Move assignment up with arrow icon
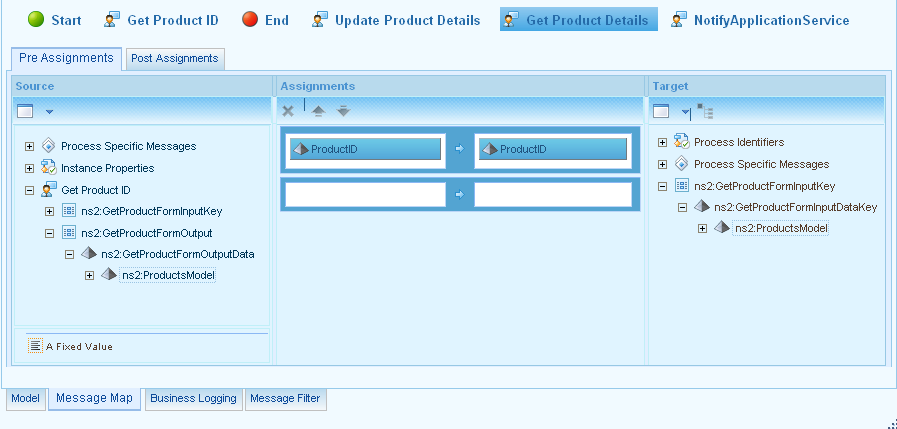Viewport: 897px width, 429px height. pos(319,111)
